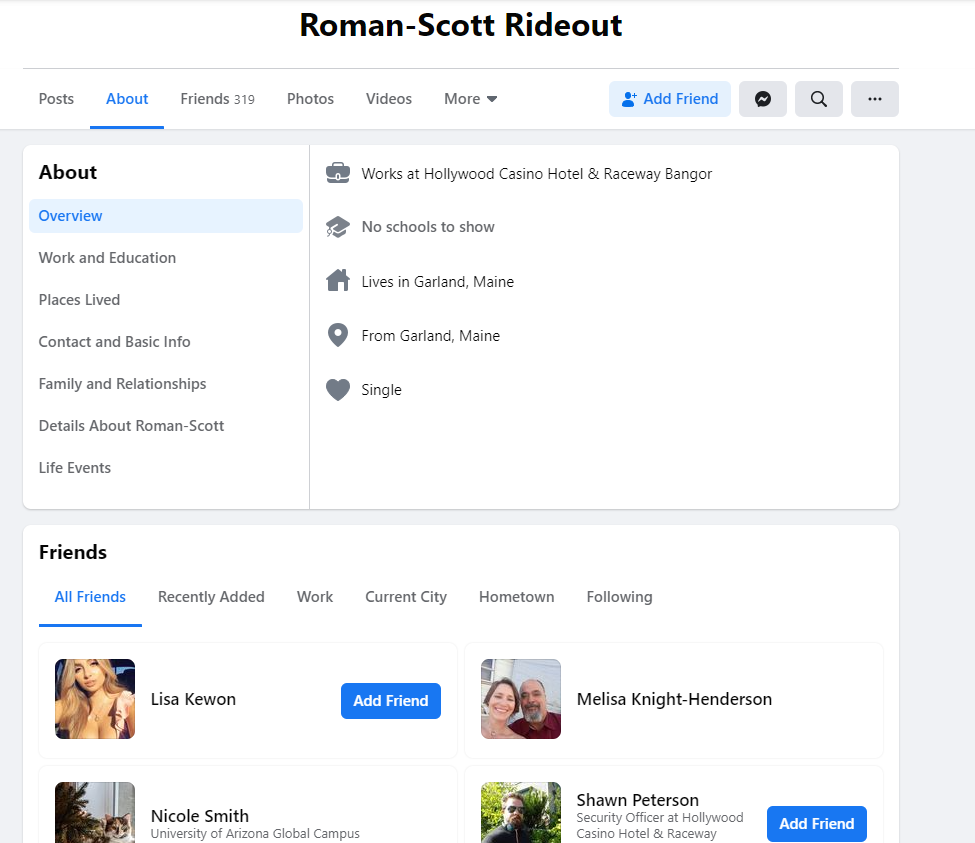Click Melisa Knight-Henderson's profile photo
This screenshot has height=843, width=975.
coord(521,699)
